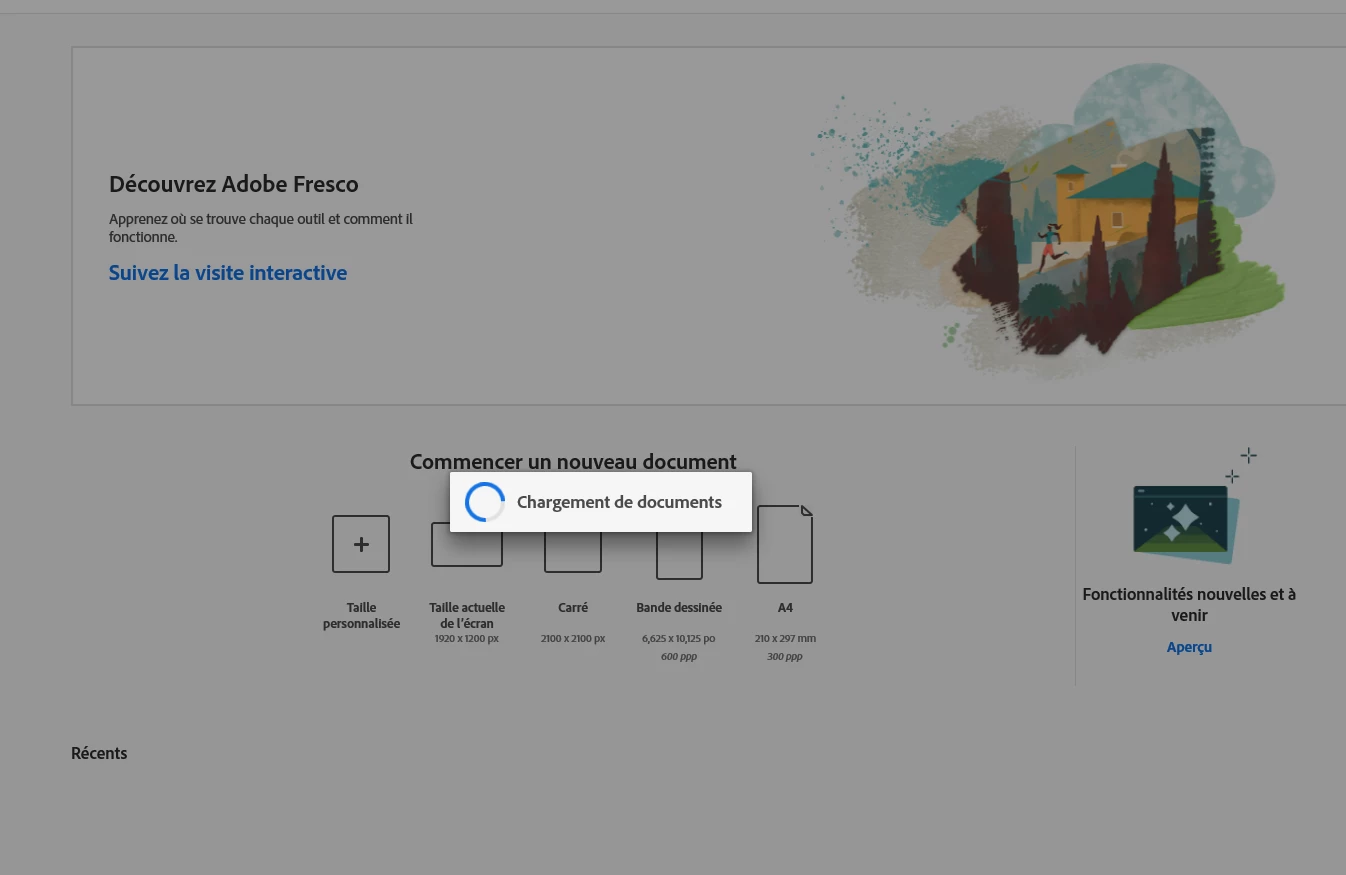Click 'Fonctionnalités nouvelles et à venir' title
Image resolution: width=1346 pixels, height=875 pixels.
(x=1189, y=605)
